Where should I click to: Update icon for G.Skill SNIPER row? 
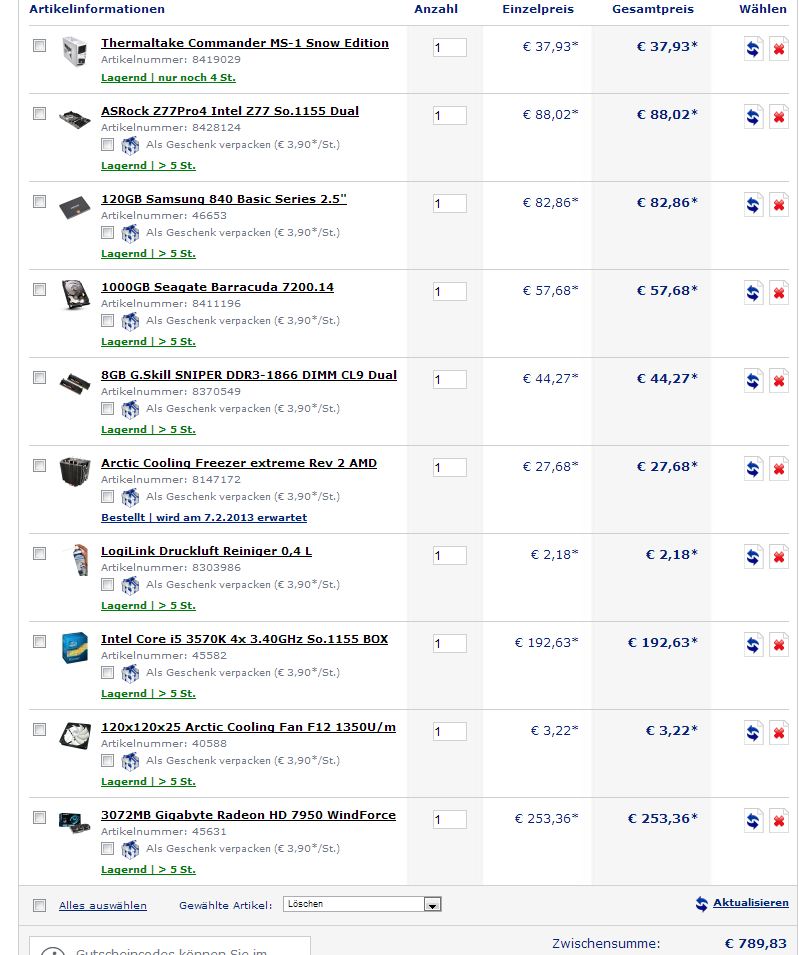click(x=753, y=381)
